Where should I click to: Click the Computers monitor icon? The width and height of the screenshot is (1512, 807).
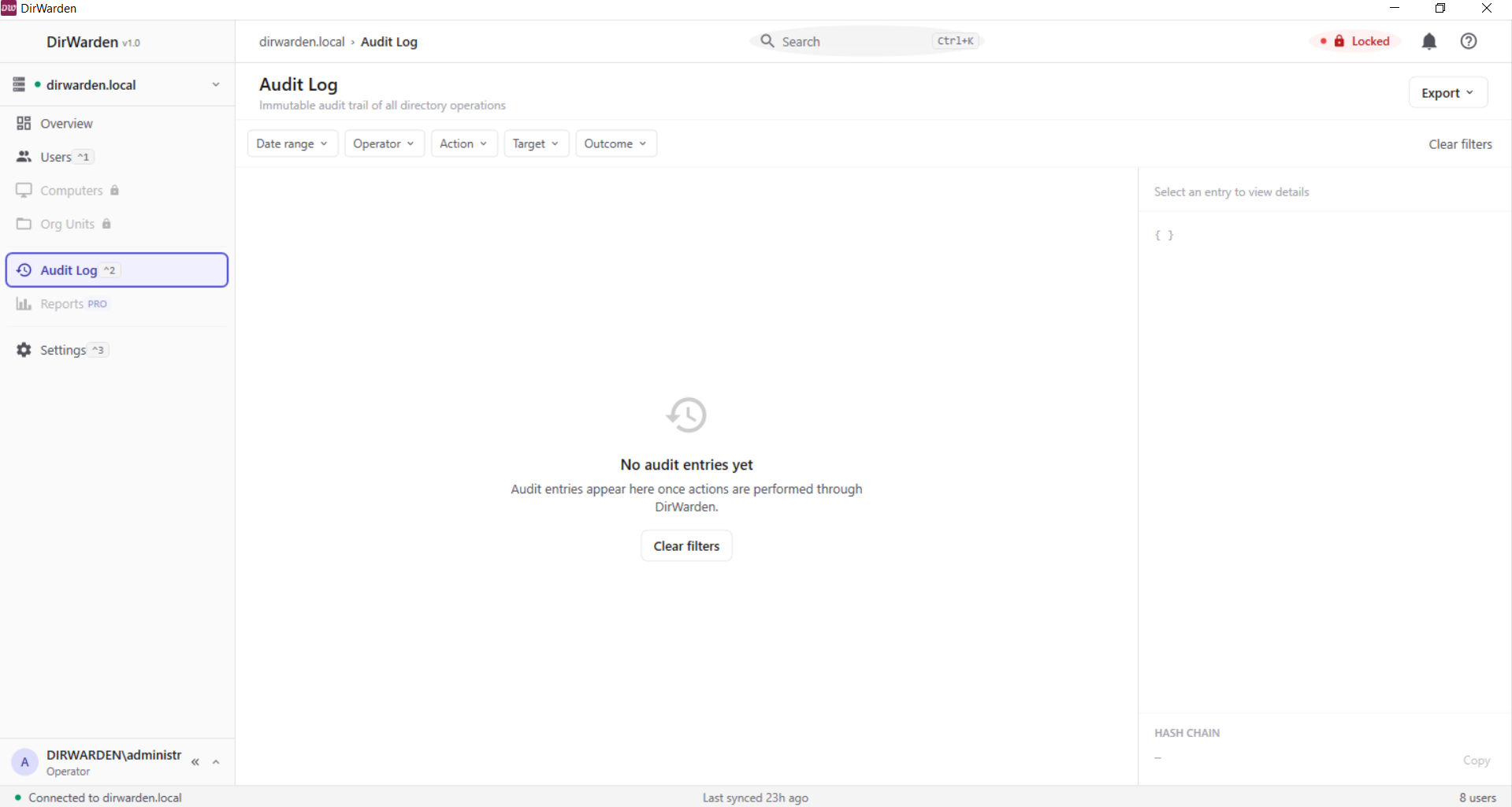tap(24, 191)
